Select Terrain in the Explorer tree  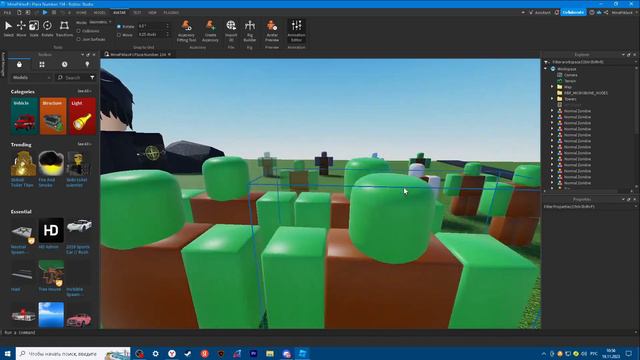[570, 81]
